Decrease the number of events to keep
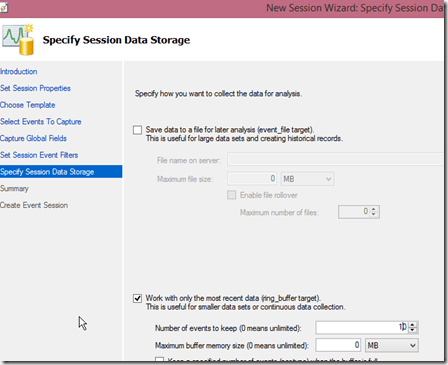448x365 pixels. pyautogui.click(x=413, y=330)
